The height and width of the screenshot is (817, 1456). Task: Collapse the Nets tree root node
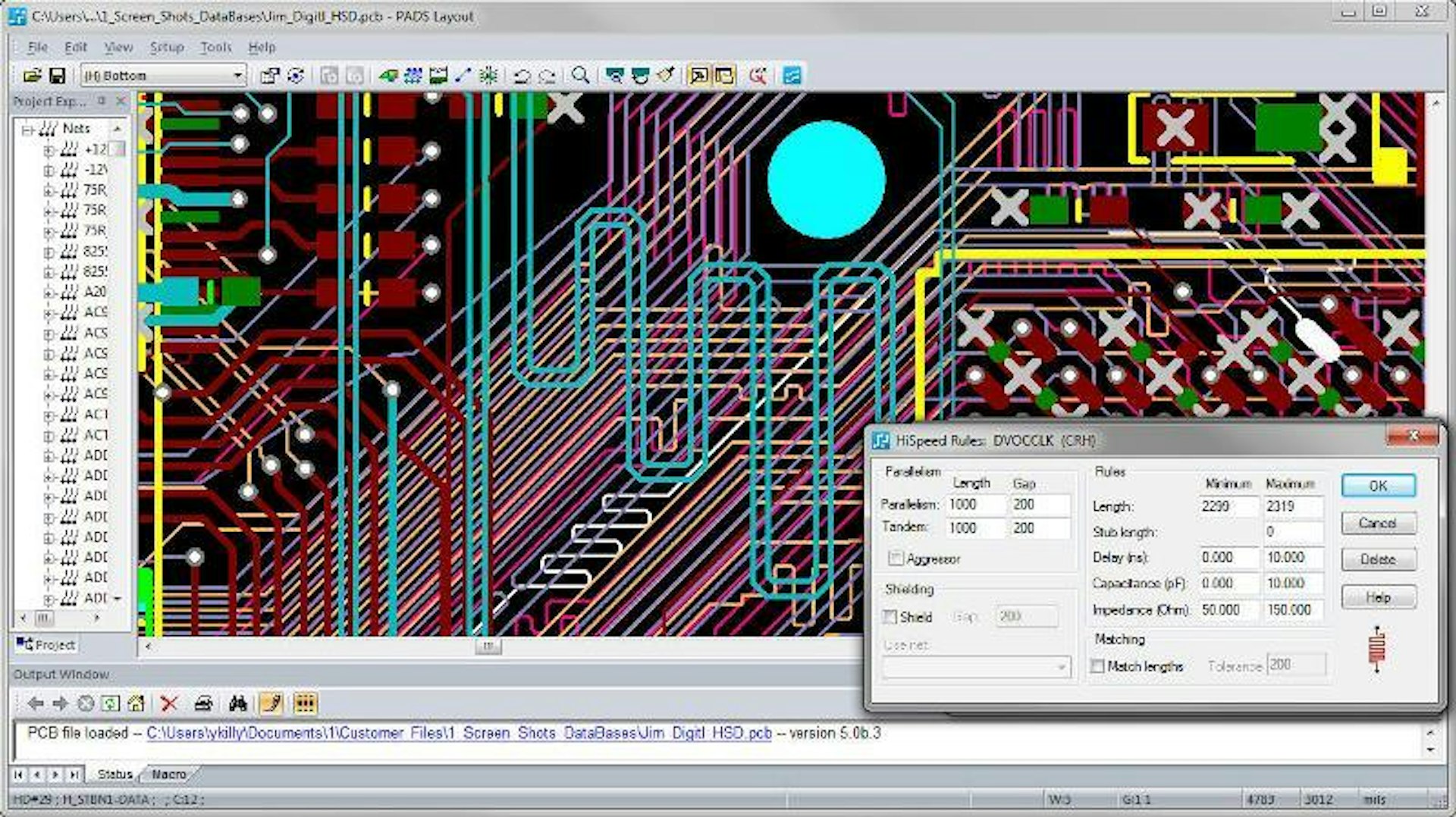click(x=28, y=130)
